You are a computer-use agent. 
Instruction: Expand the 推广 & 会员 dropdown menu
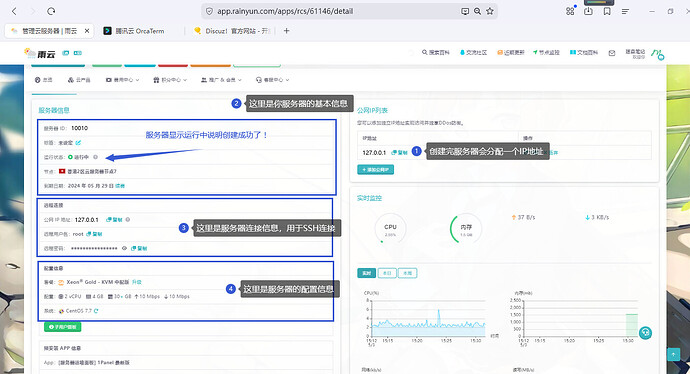[221, 80]
